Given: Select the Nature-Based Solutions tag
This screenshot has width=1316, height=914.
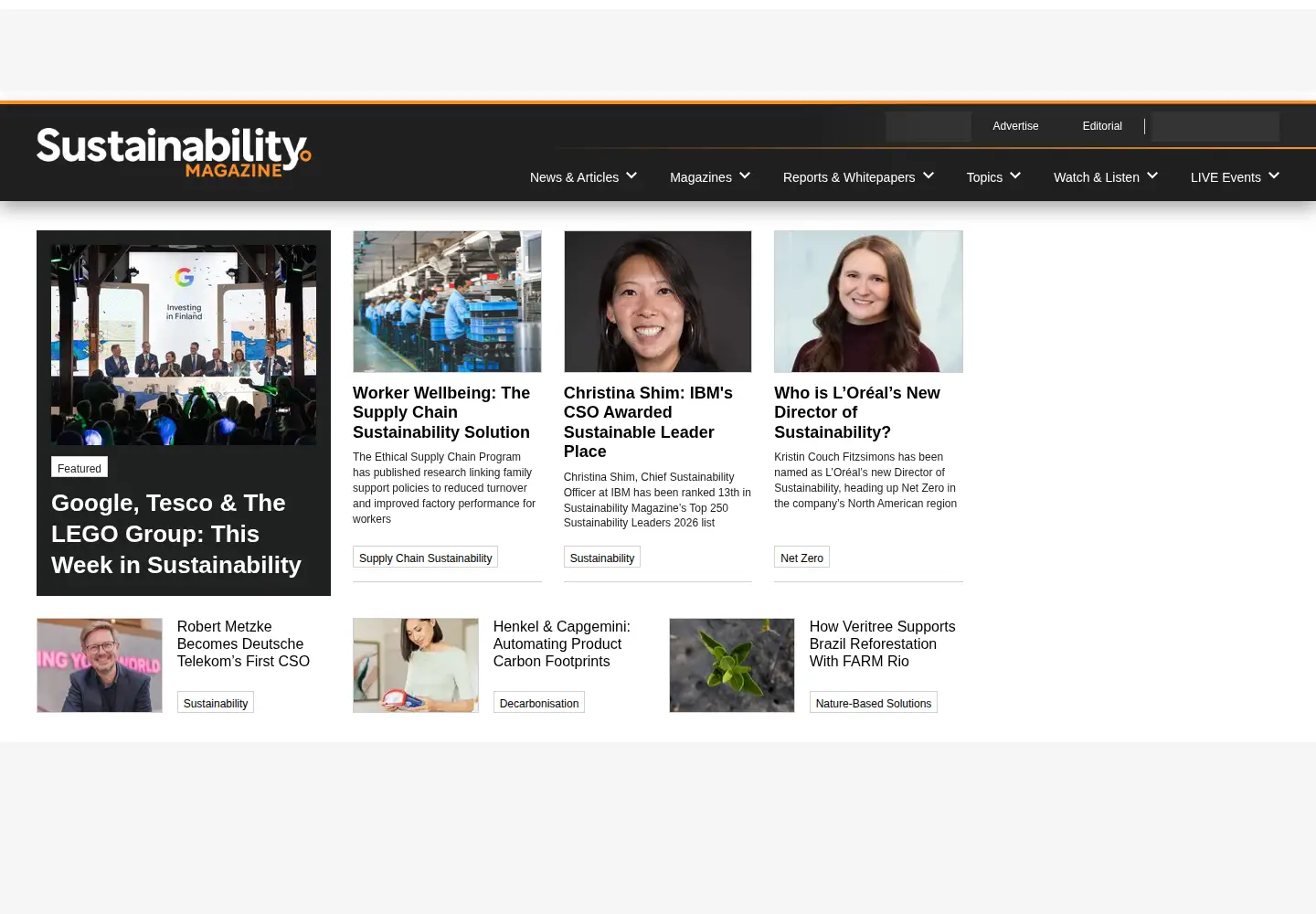Looking at the screenshot, I should [x=874, y=703].
